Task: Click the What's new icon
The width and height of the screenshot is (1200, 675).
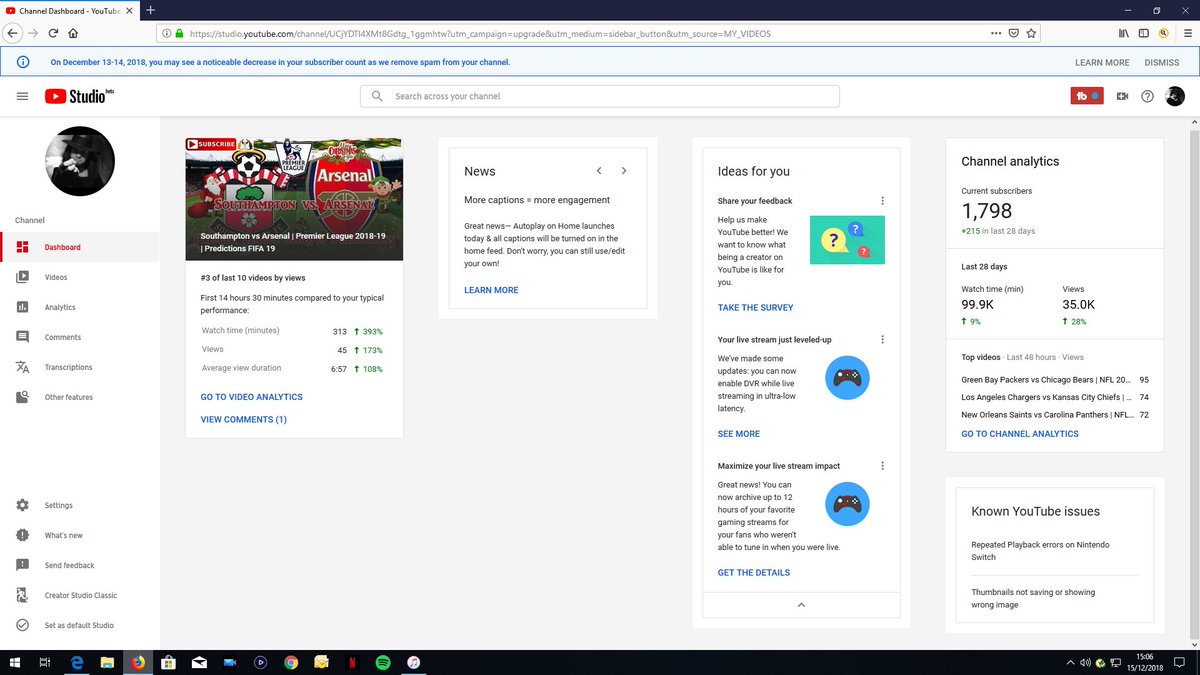Action: pyautogui.click(x=22, y=535)
